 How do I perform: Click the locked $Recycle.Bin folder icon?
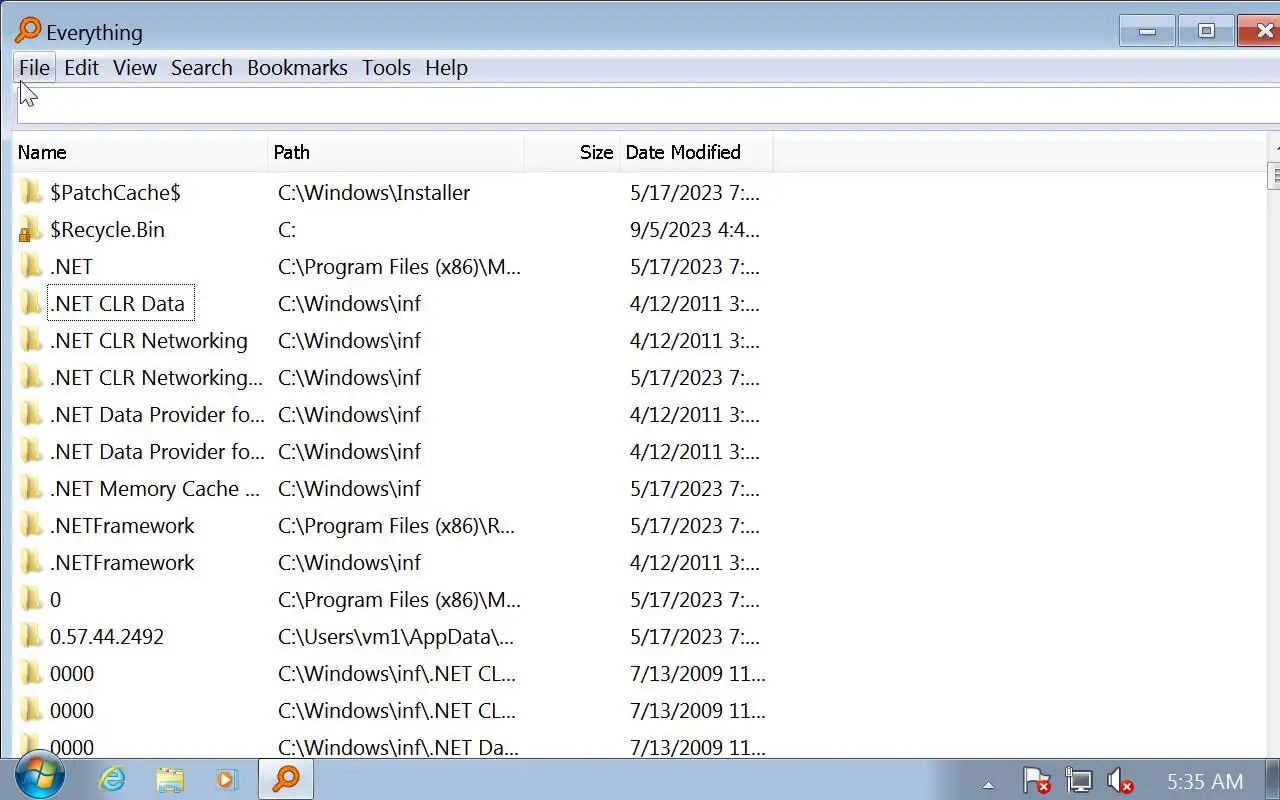(31, 230)
